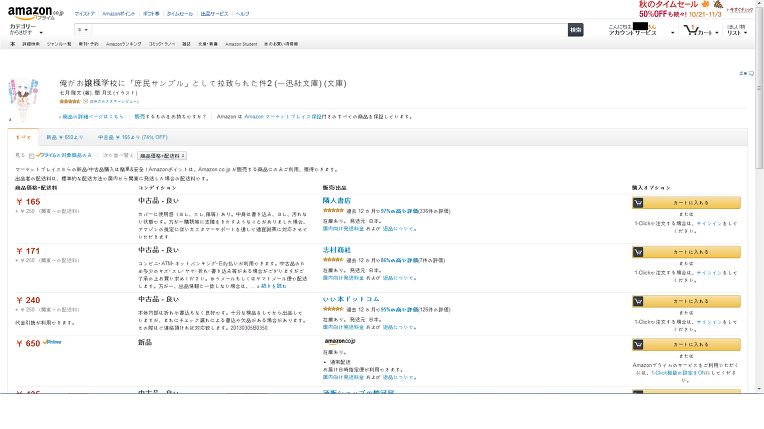Open Amazonランキング in the sub navigation
The height and width of the screenshot is (429, 764).
coord(124,44)
